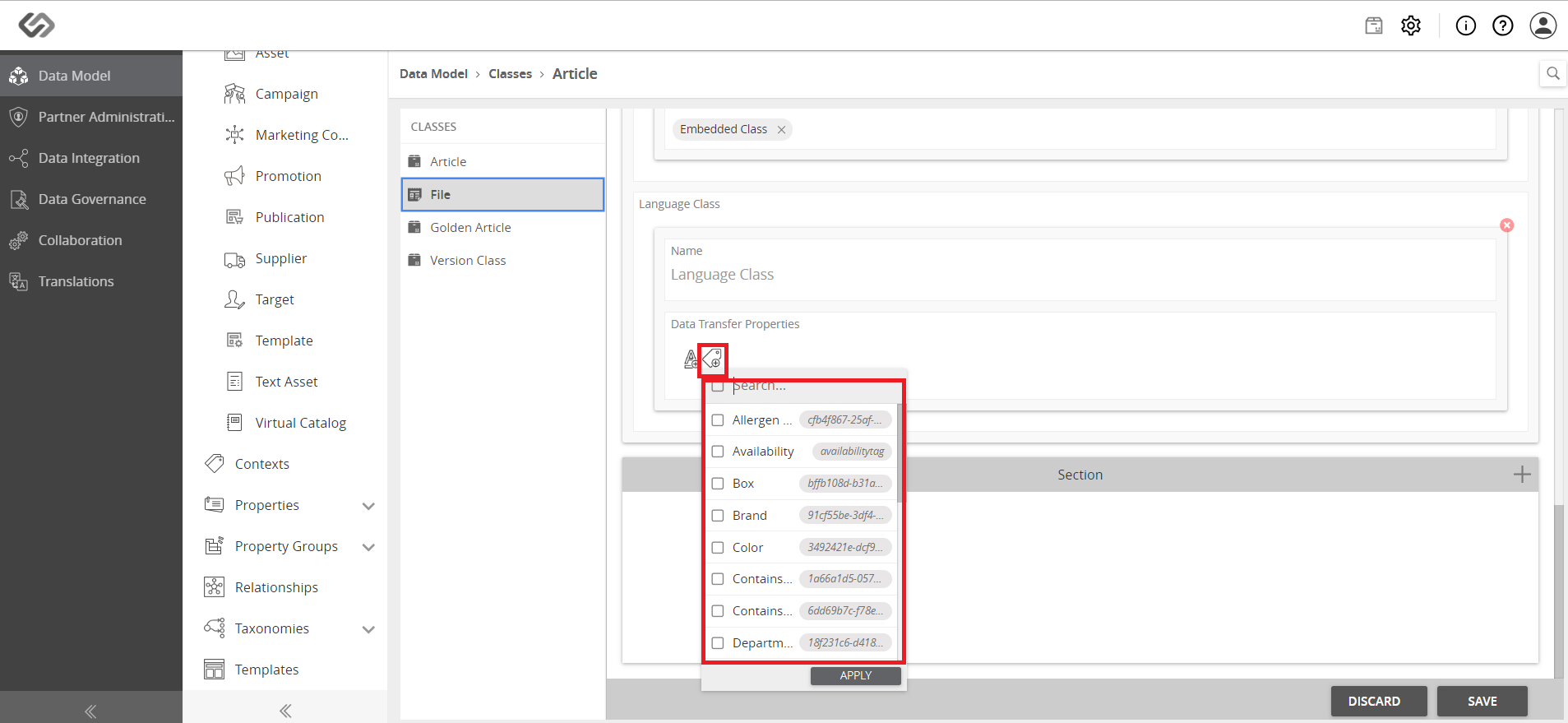Click the add attribute icon beside tag
1568x723 pixels.
tap(691, 359)
